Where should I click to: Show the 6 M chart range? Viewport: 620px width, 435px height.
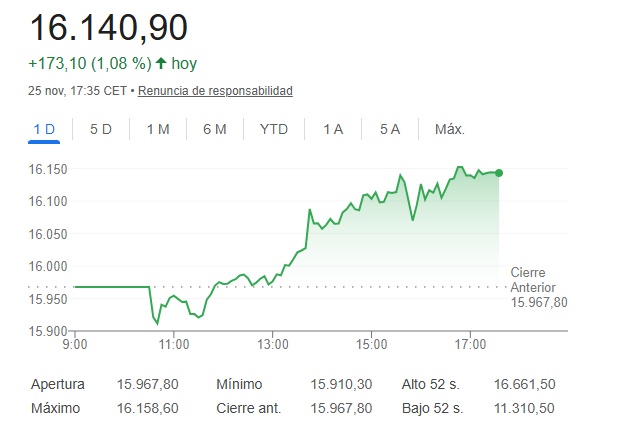tap(214, 129)
